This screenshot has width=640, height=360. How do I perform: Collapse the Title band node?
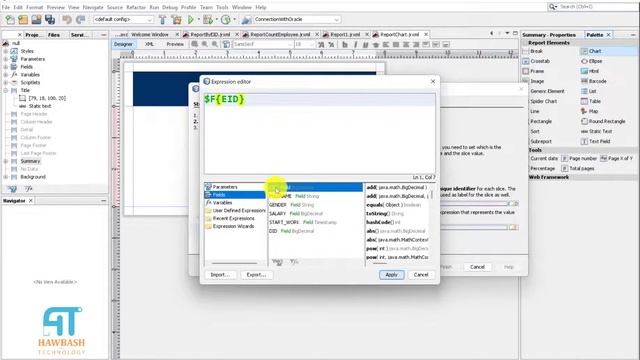[x=6, y=90]
